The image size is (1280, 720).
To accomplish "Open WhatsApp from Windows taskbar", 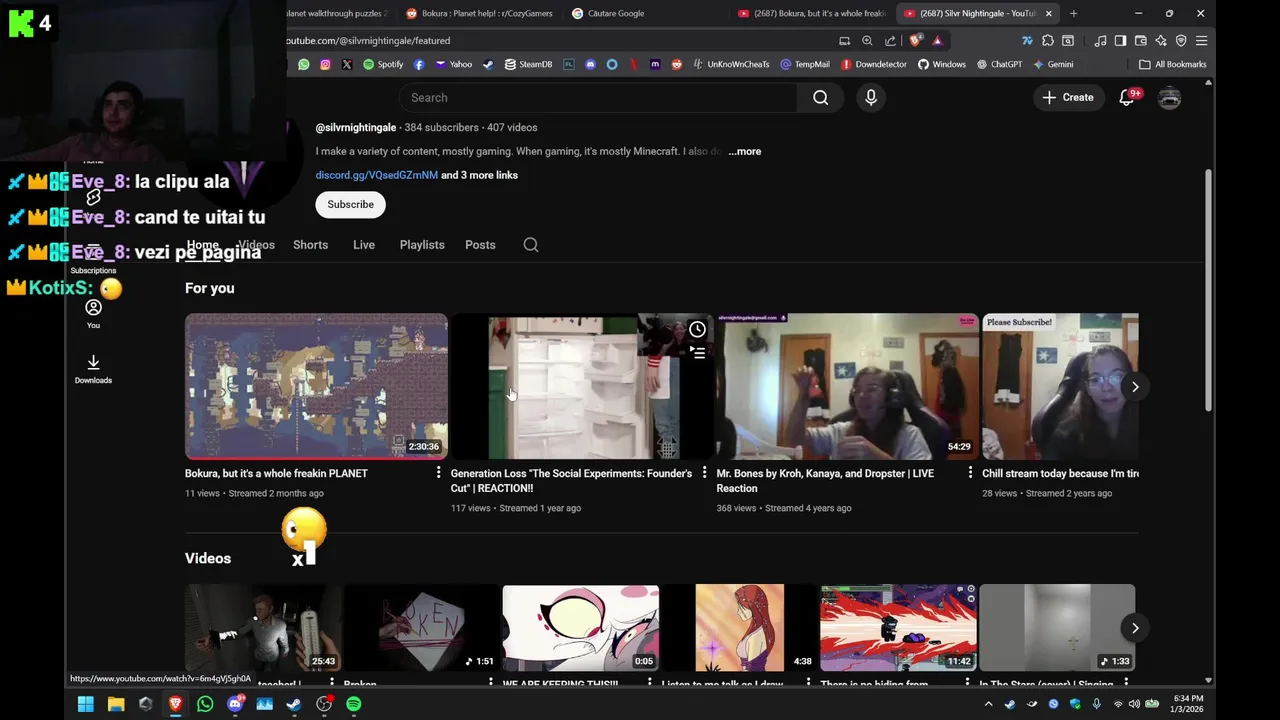I will (x=205, y=704).
